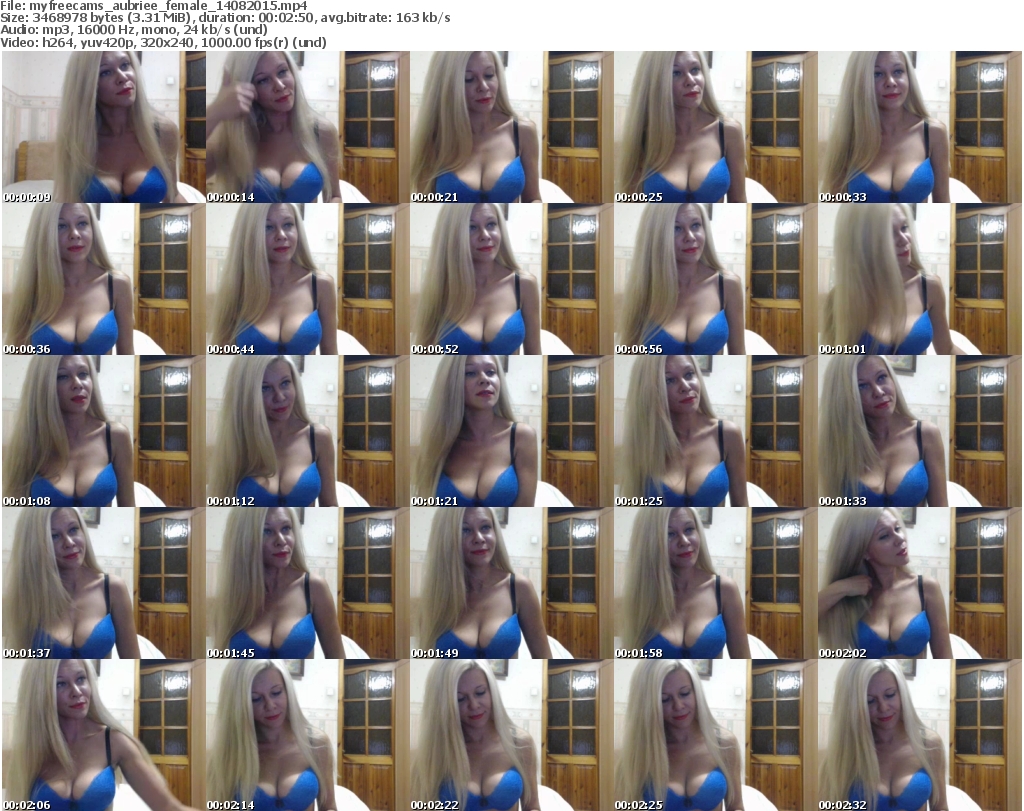Select the thumbnail stamped 00:01:01
Screen dimensions: 1024x811
click(x=920, y=279)
